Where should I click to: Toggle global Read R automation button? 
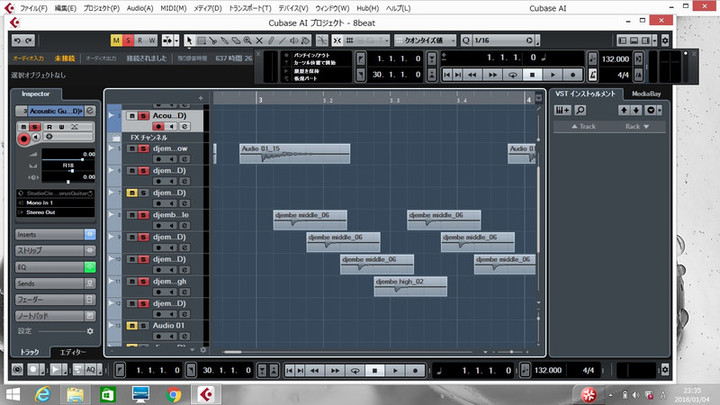[x=140, y=40]
